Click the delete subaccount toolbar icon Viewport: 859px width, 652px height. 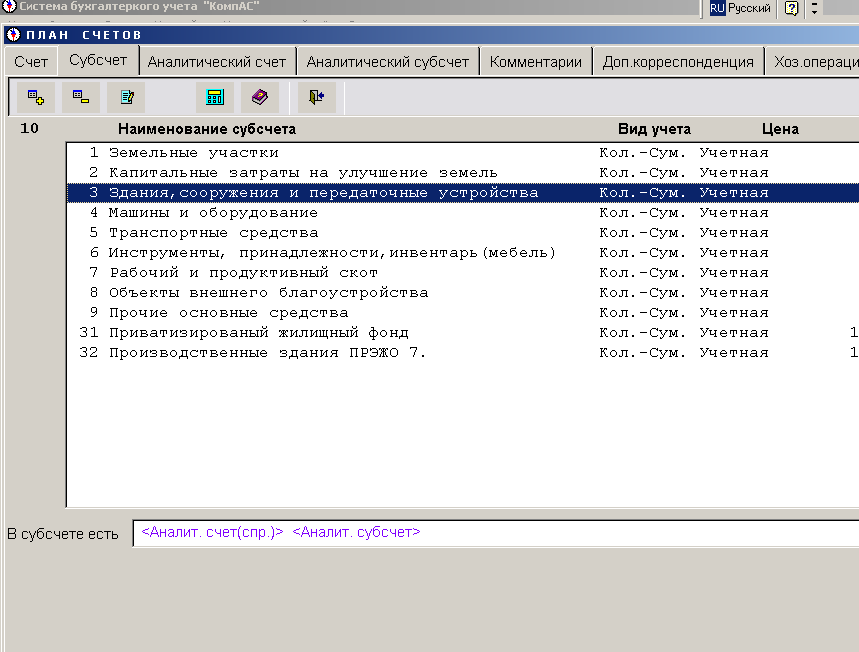tap(80, 97)
